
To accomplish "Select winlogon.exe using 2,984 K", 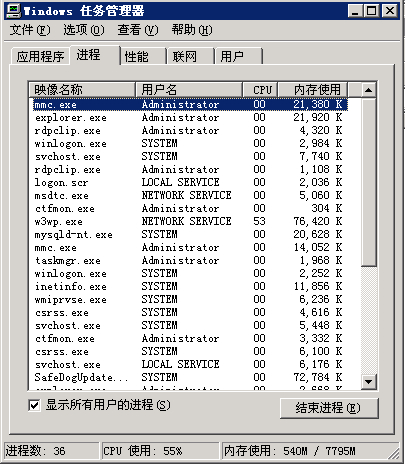I will point(190,144).
